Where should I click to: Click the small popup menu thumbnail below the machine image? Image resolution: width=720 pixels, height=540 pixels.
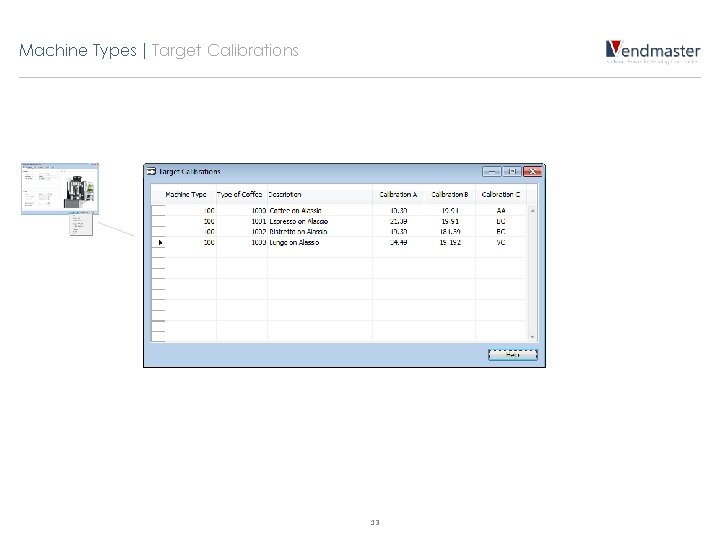[81, 224]
